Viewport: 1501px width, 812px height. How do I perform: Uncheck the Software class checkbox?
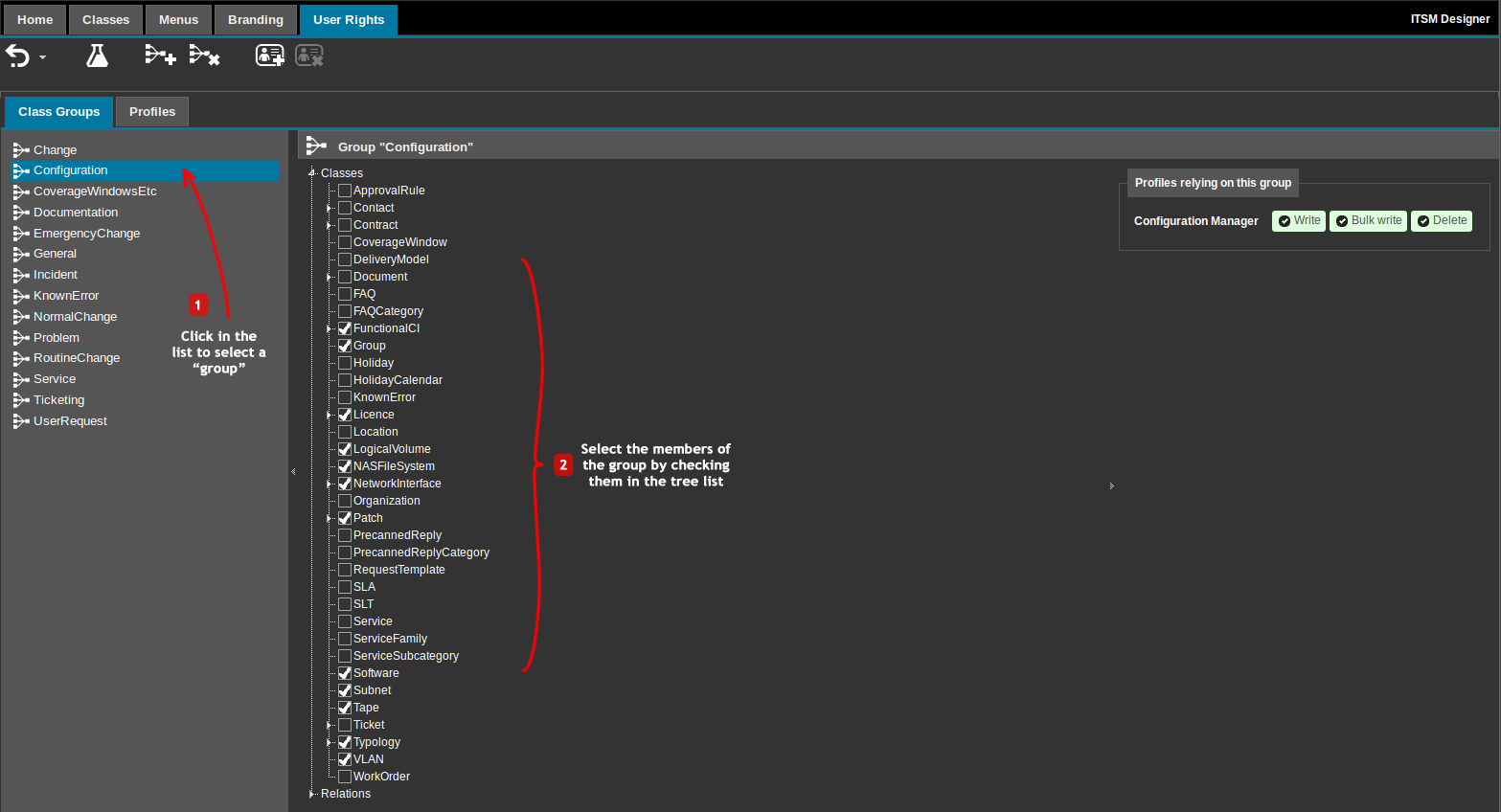[345, 673]
